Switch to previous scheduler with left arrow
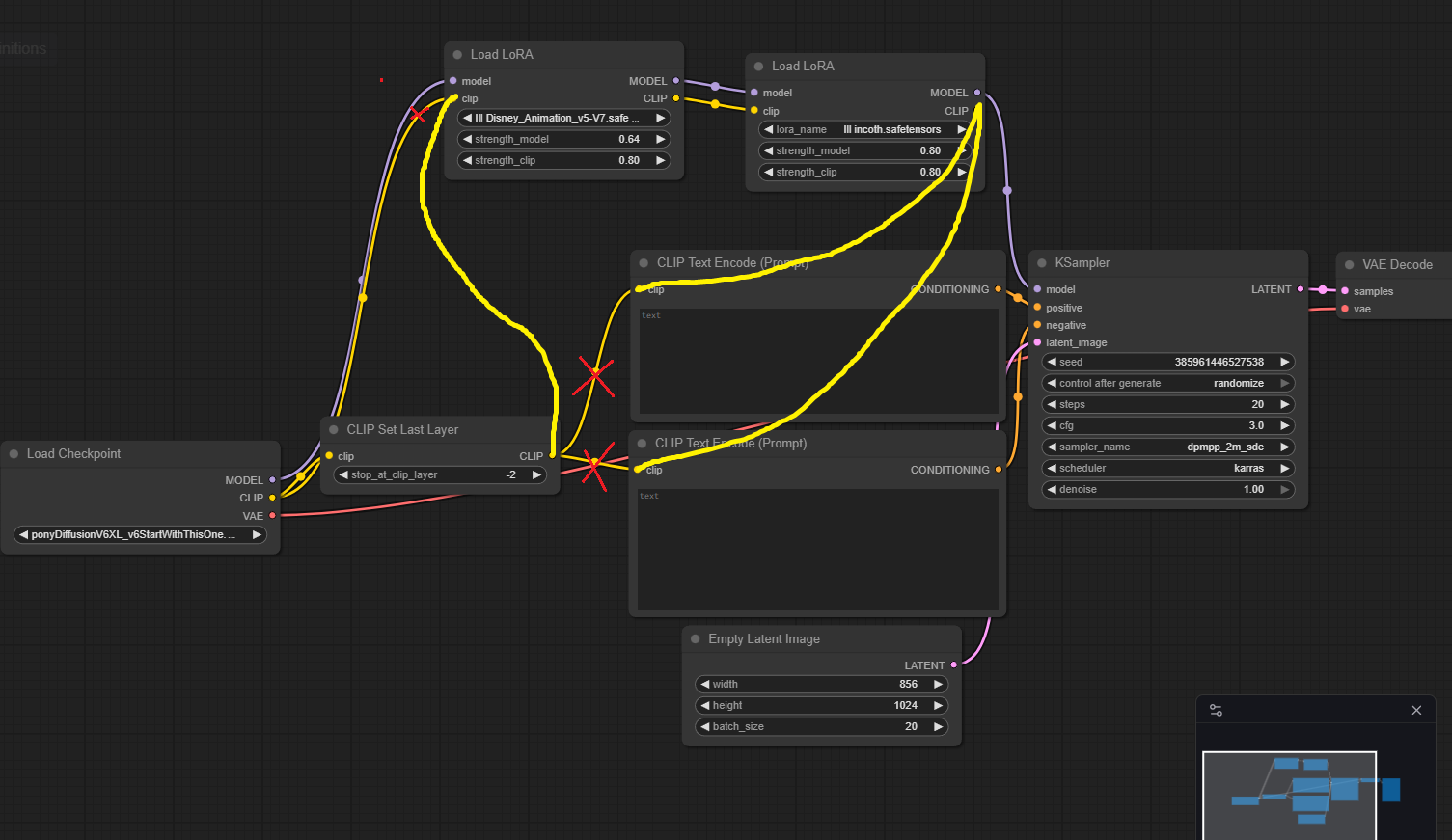Image resolution: width=1452 pixels, height=840 pixels. tap(1052, 469)
